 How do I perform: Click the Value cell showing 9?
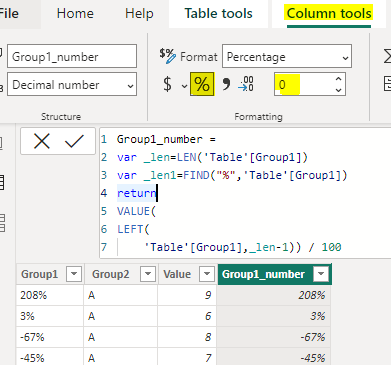(187, 295)
